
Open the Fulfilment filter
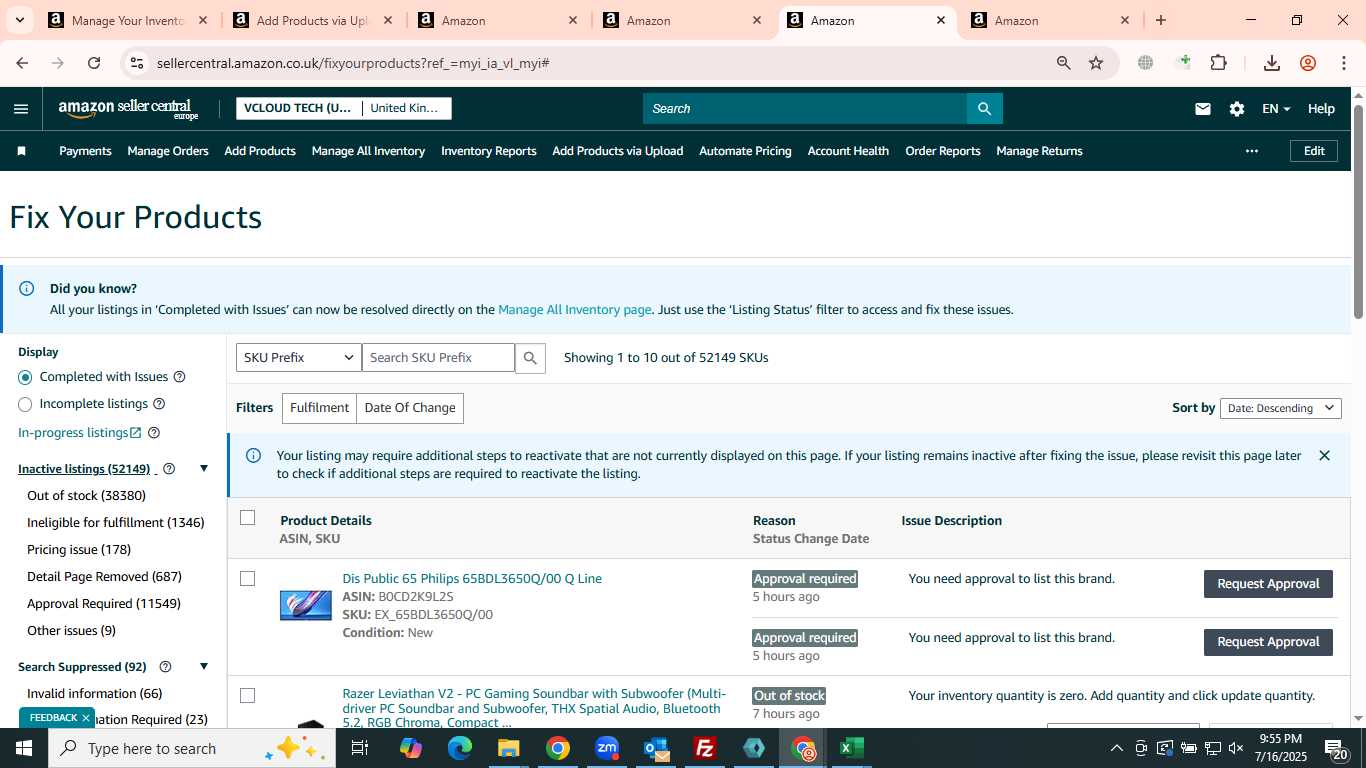pos(319,408)
